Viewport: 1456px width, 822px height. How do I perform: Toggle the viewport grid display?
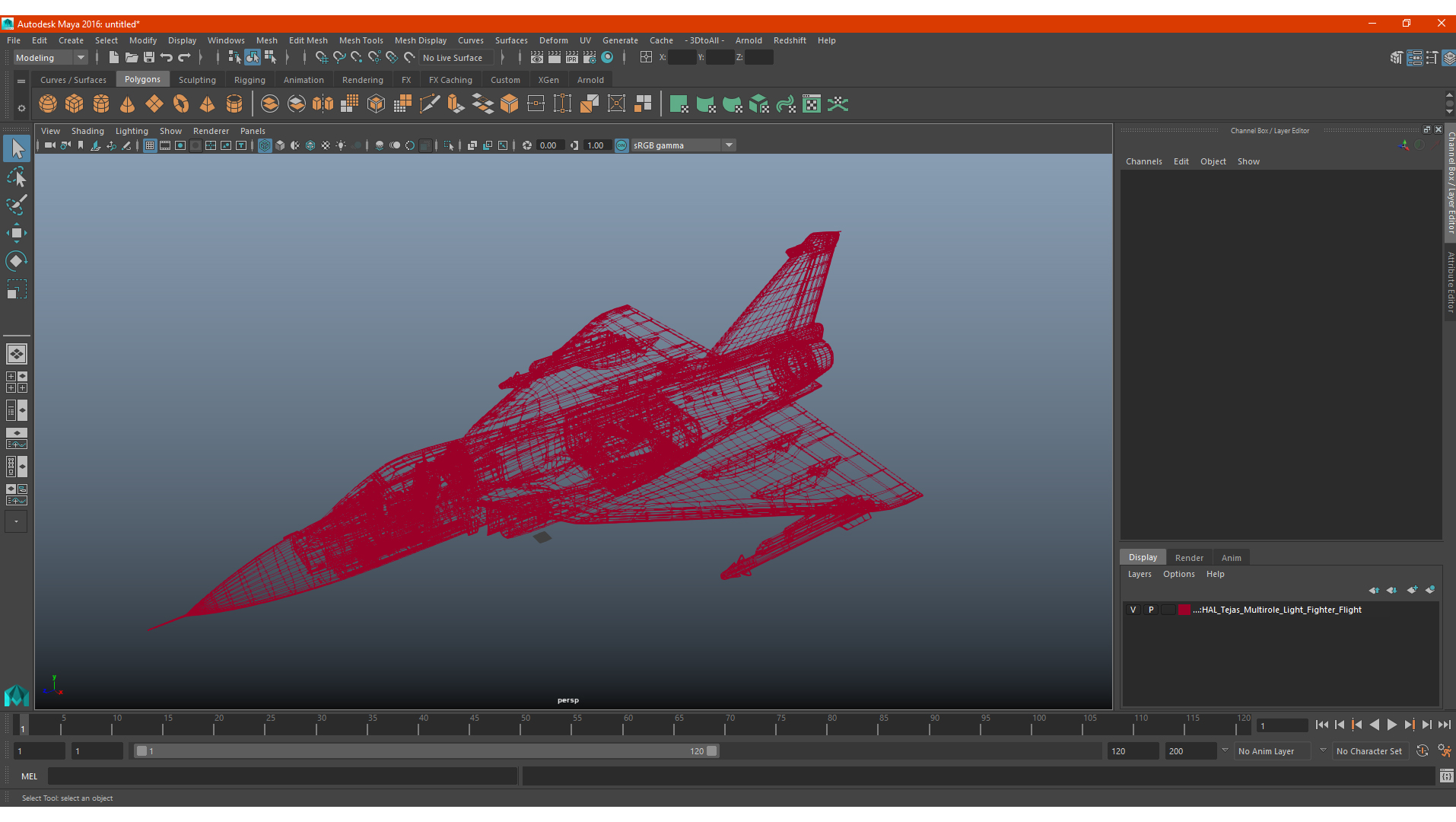150,145
